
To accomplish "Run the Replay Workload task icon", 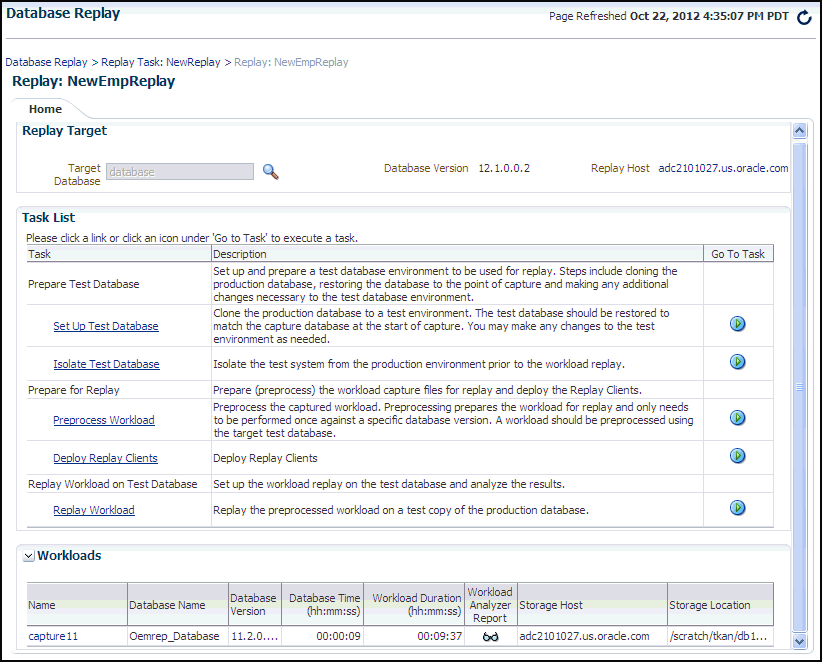I will (x=738, y=508).
